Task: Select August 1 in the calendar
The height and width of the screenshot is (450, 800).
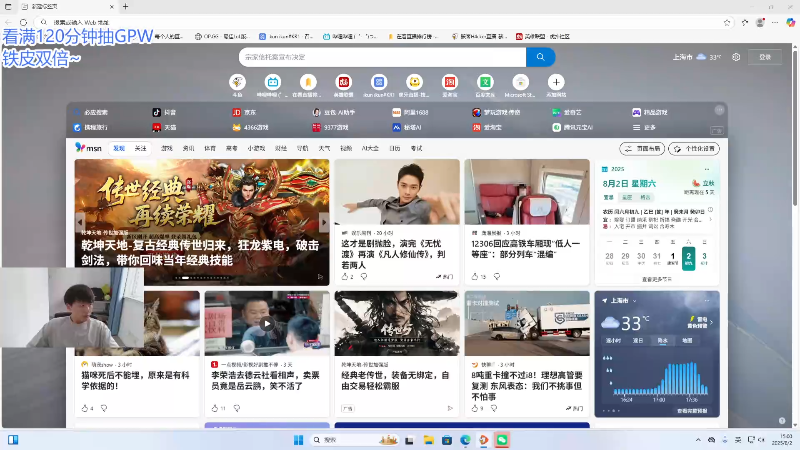Action: [x=672, y=258]
